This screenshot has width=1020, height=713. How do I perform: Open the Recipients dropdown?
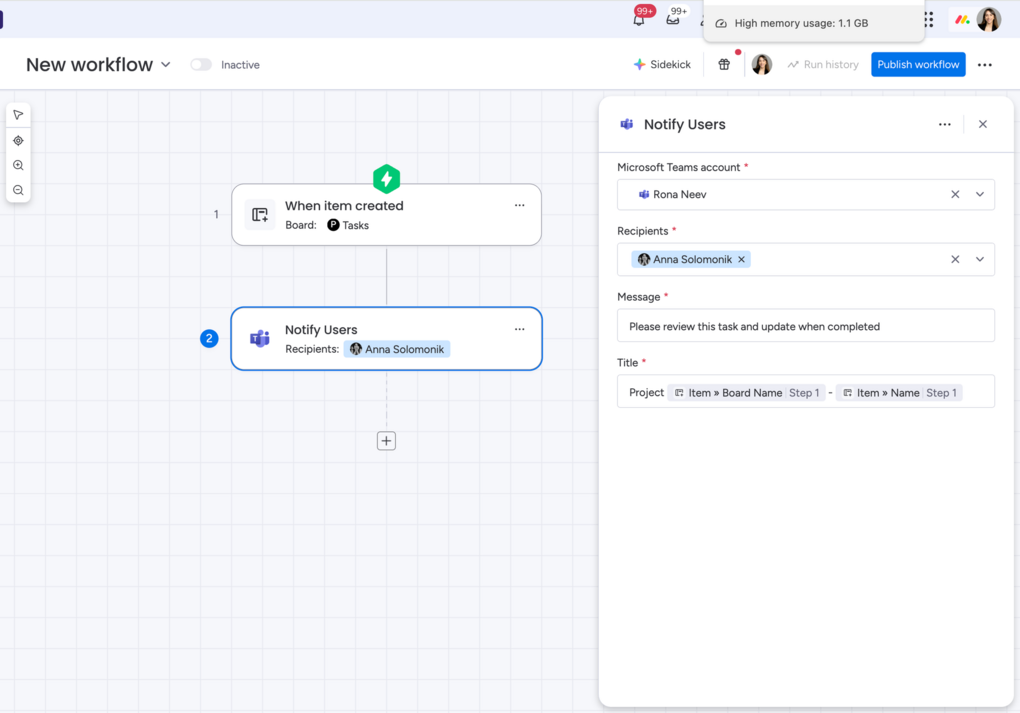979,259
